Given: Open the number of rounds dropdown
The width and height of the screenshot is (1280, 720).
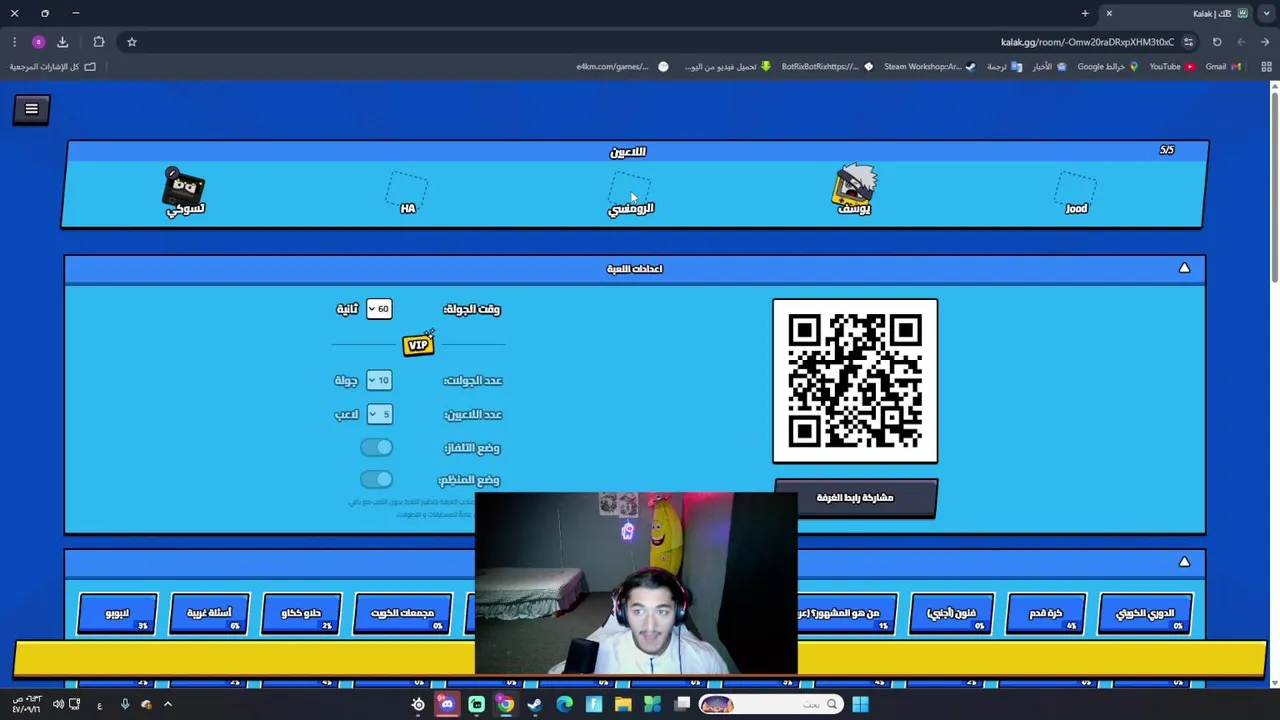Looking at the screenshot, I should [x=379, y=380].
